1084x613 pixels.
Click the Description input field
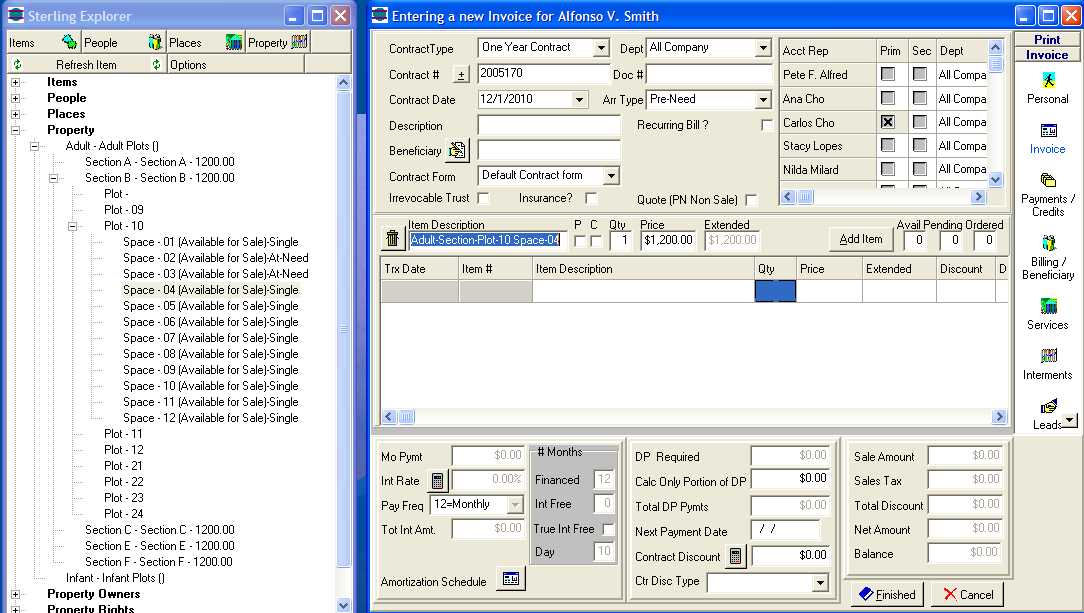pyautogui.click(x=548, y=126)
